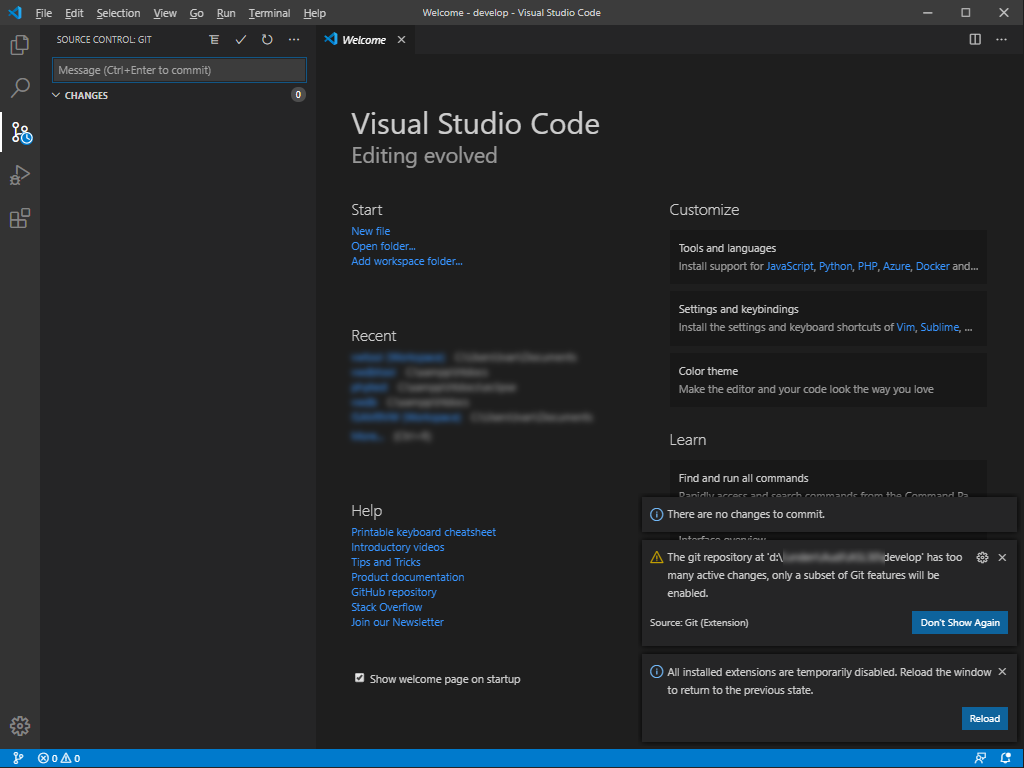Image resolution: width=1024 pixels, height=768 pixels.
Task: Split the editor to the right
Action: (975, 40)
